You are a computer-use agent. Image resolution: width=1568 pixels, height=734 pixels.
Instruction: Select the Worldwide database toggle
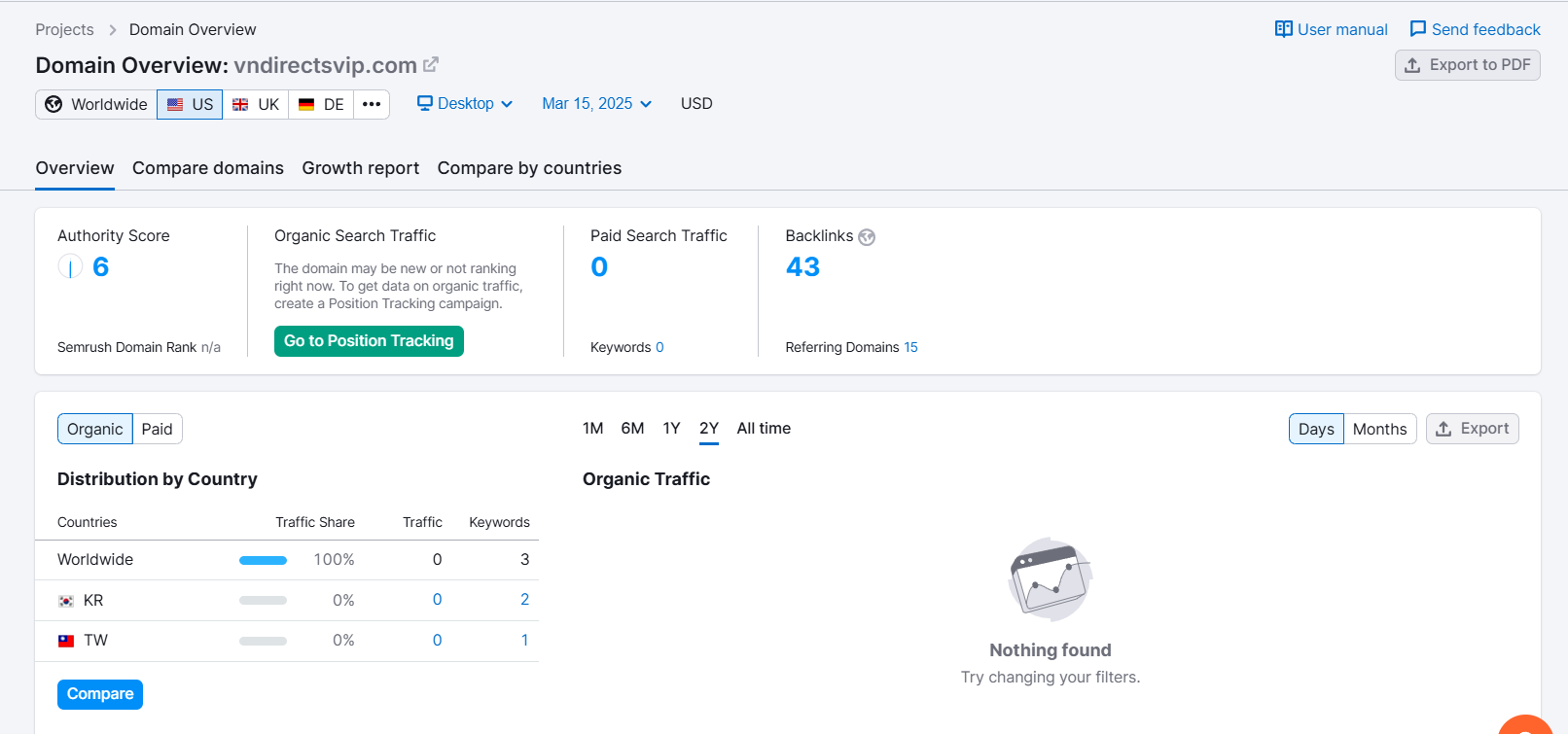pos(96,104)
